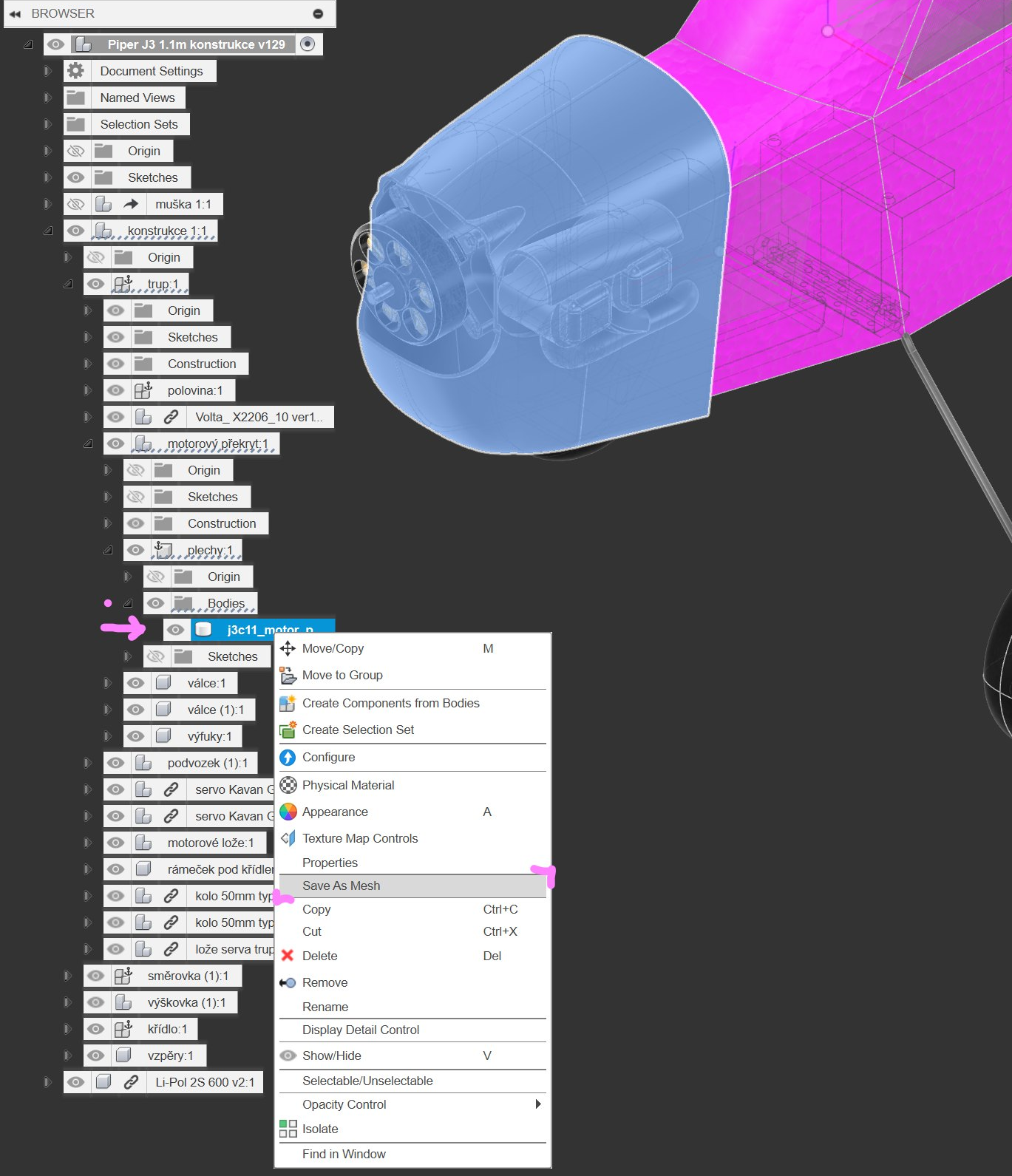Image resolution: width=1012 pixels, height=1176 pixels.
Task: Click the Document Settings gear icon
Action: (75, 71)
